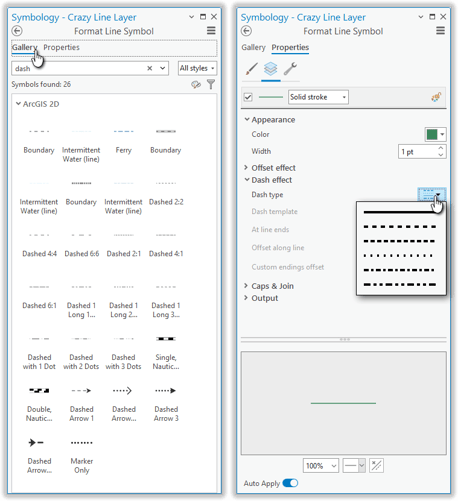Click the gallery view options icon beside funnel
Screen dimensions: 458x501
coord(196,85)
